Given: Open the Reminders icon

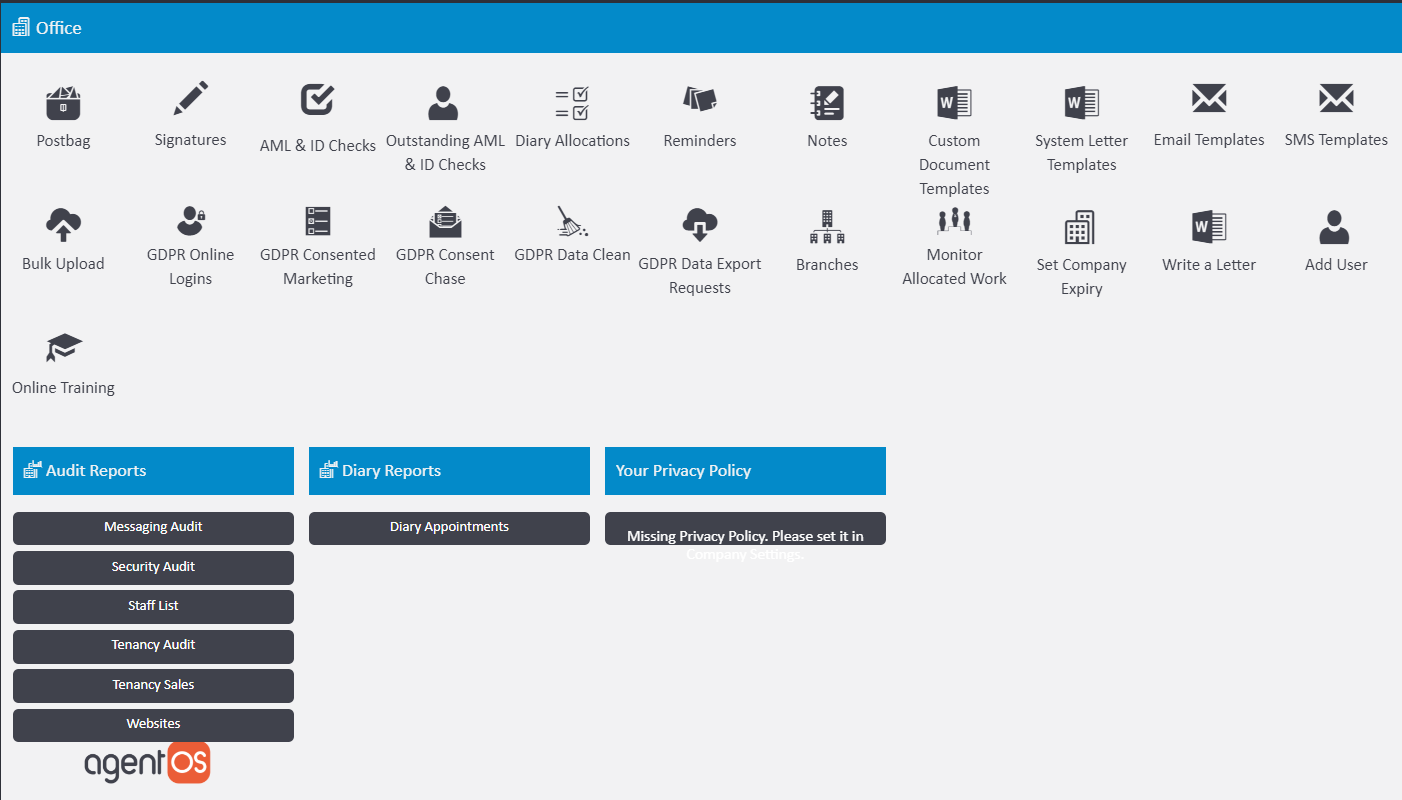Looking at the screenshot, I should point(699,100).
